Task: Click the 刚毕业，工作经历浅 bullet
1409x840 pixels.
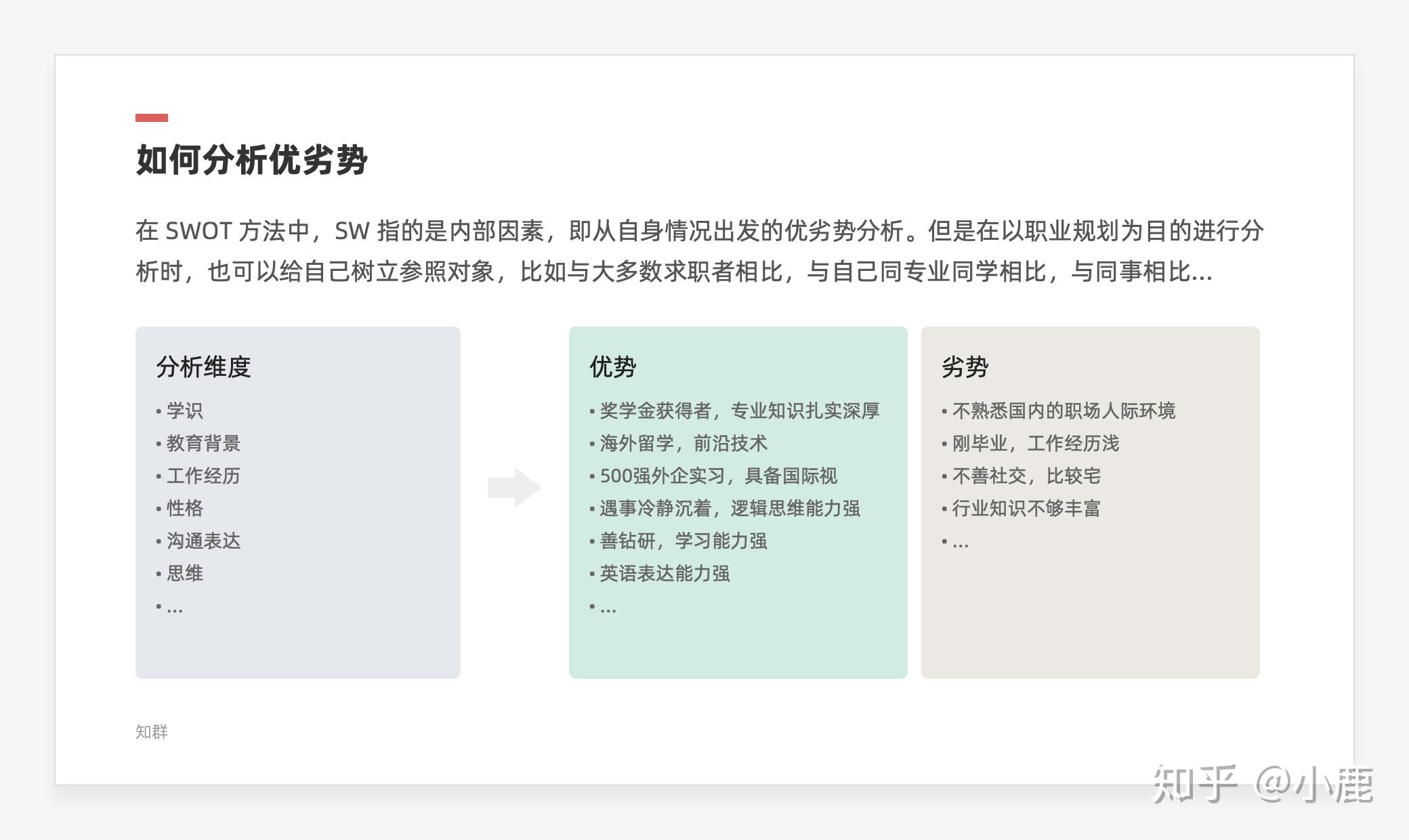Action: click(x=1030, y=443)
